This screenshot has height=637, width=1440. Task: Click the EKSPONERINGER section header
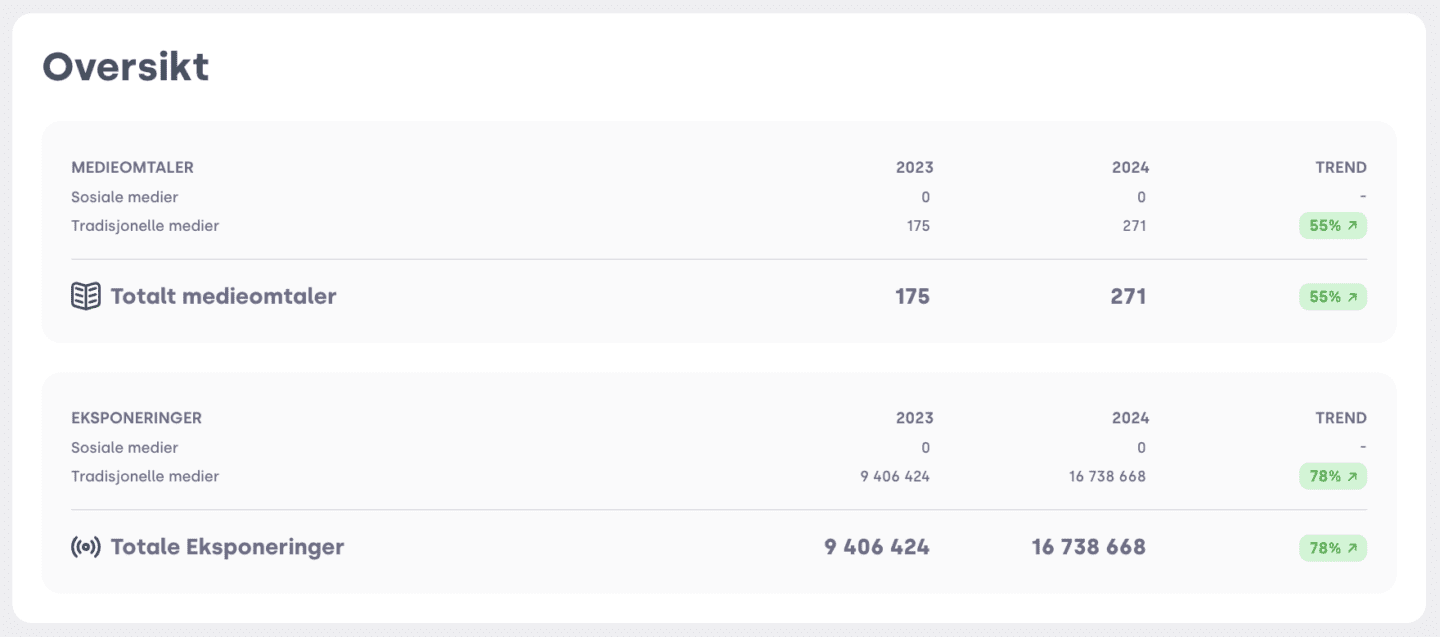click(136, 418)
